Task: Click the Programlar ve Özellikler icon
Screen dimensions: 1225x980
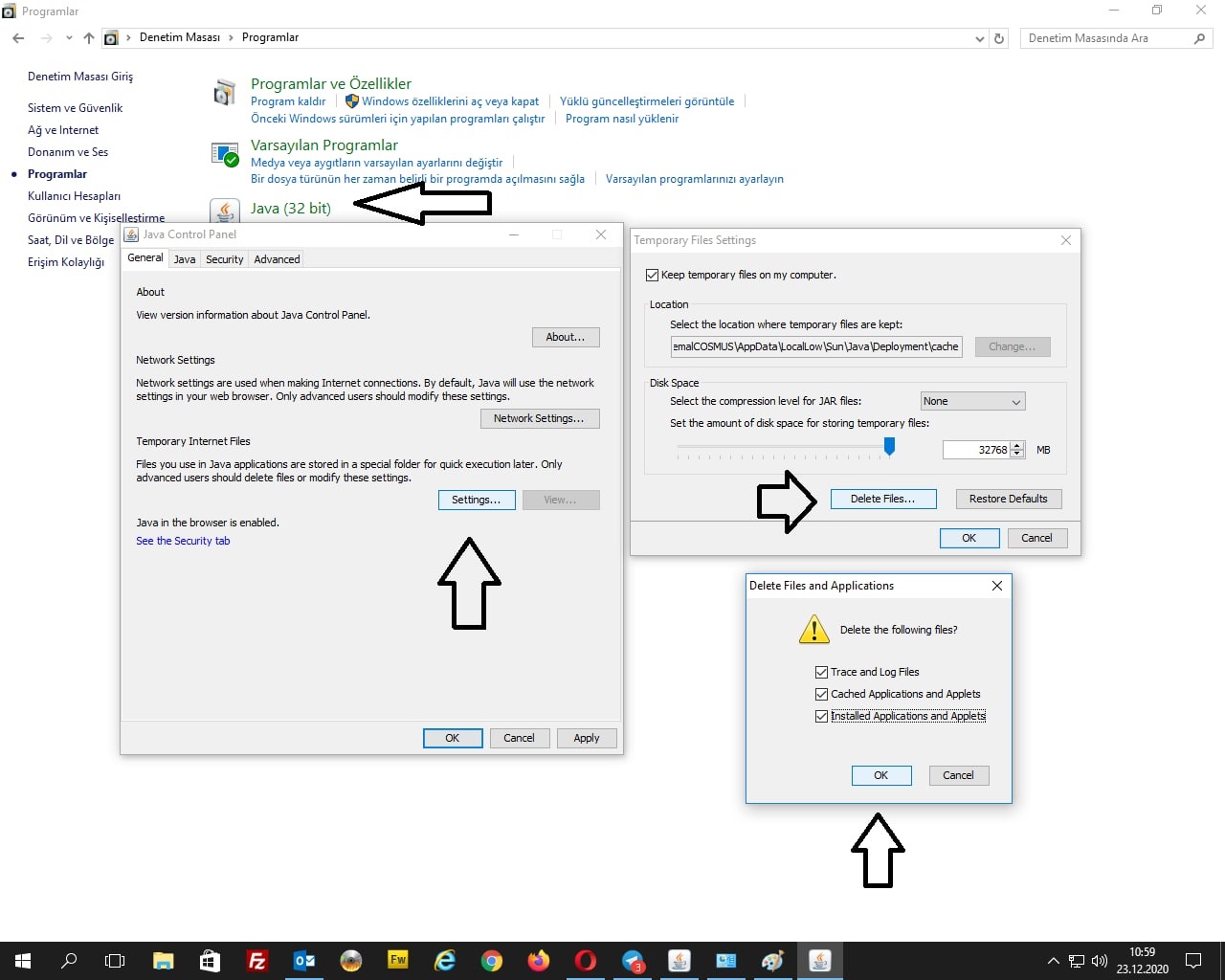Action: 225,93
